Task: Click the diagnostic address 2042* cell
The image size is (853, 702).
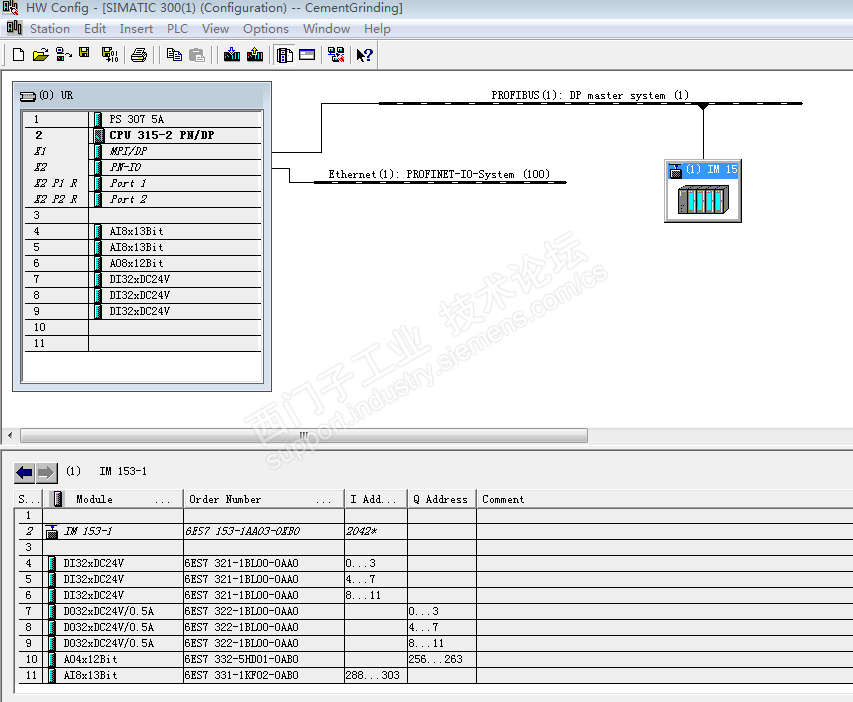Action: click(376, 531)
